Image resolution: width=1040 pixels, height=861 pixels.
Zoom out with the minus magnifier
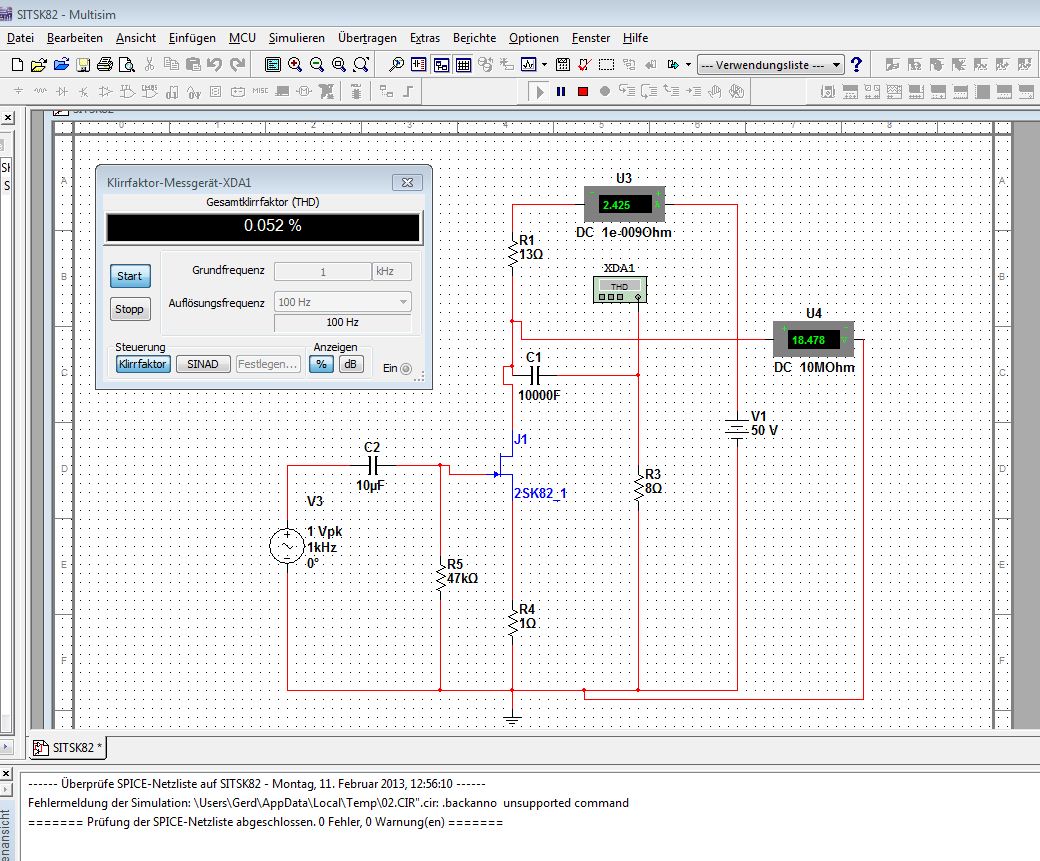316,64
